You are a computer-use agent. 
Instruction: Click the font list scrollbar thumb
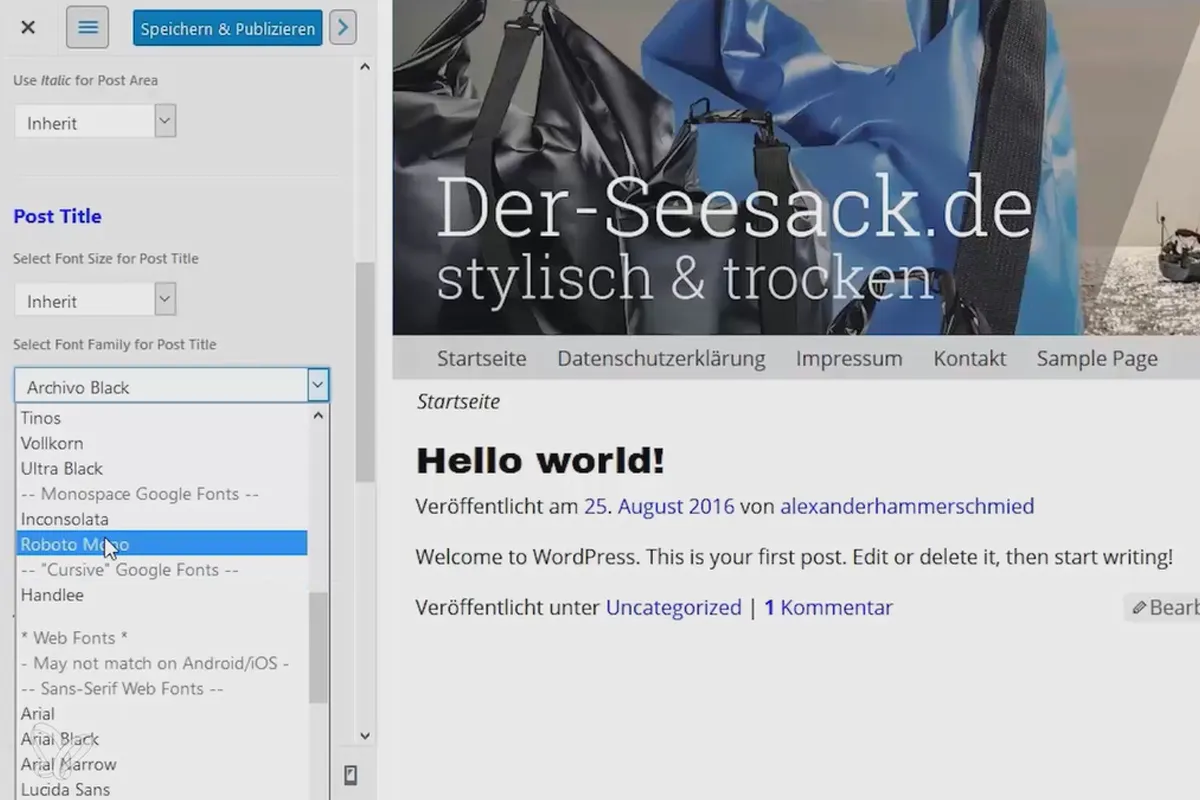tap(319, 647)
